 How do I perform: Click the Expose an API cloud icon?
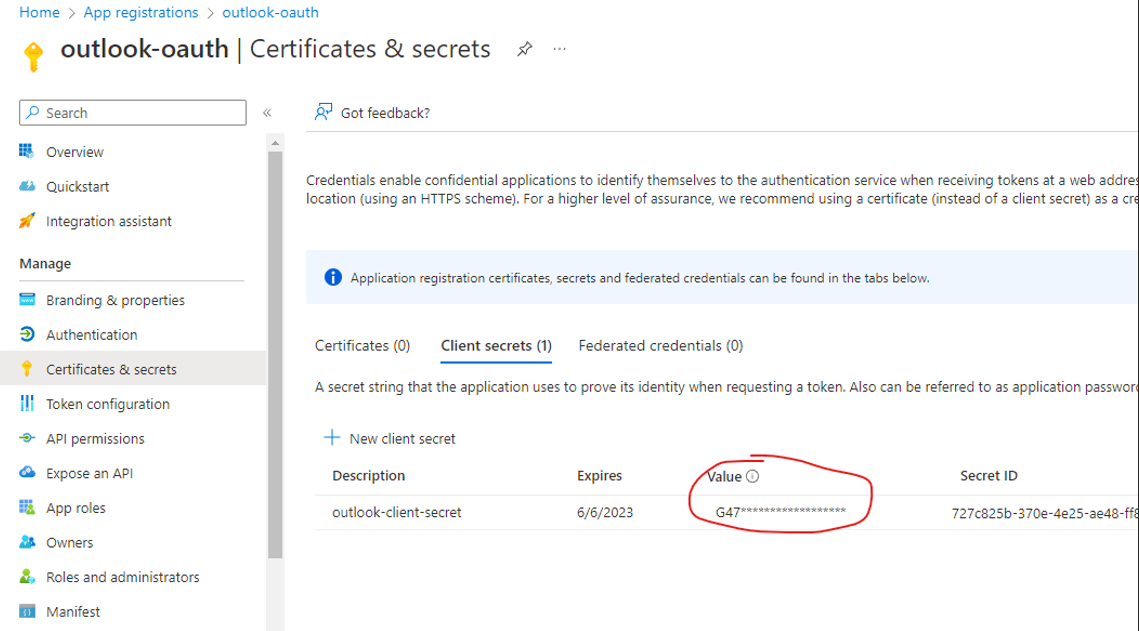click(27, 473)
